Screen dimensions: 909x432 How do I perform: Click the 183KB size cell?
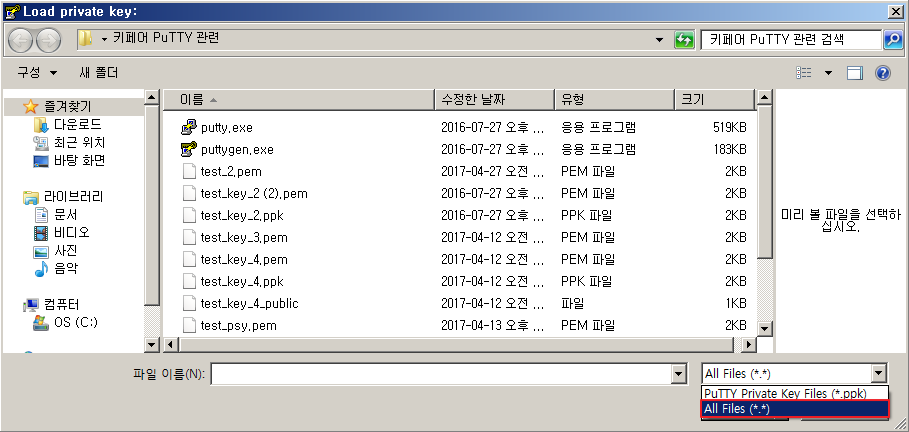729,150
